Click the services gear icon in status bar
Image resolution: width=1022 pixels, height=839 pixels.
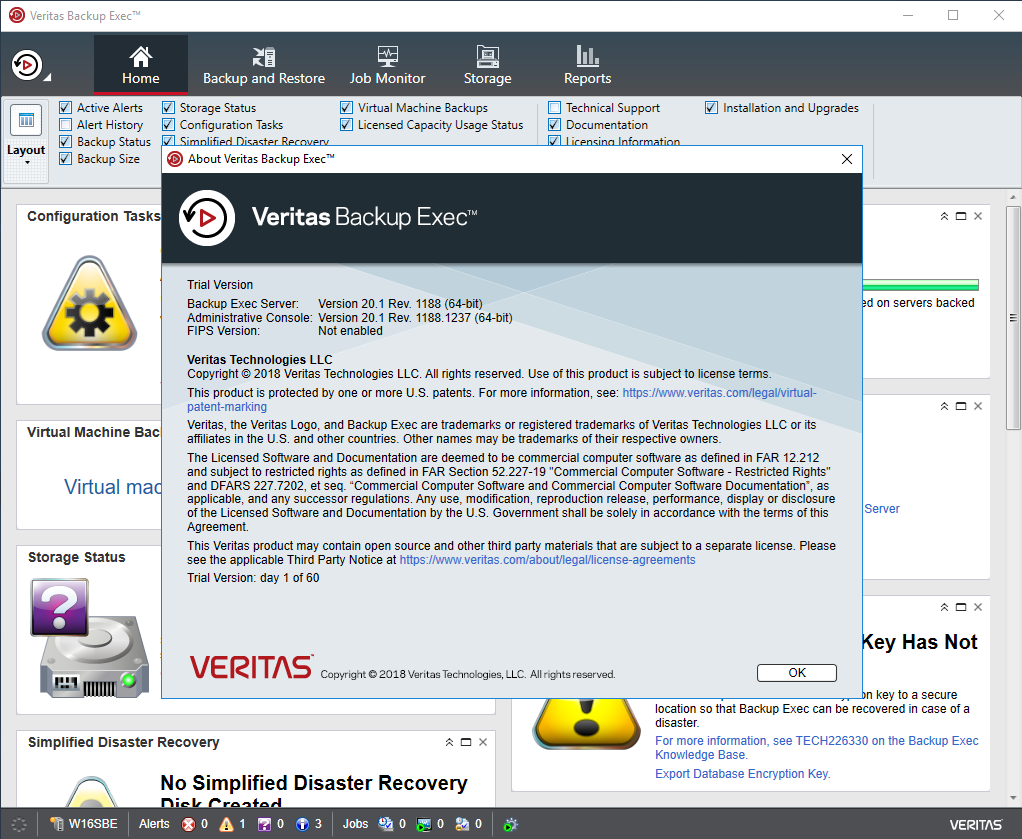510,824
